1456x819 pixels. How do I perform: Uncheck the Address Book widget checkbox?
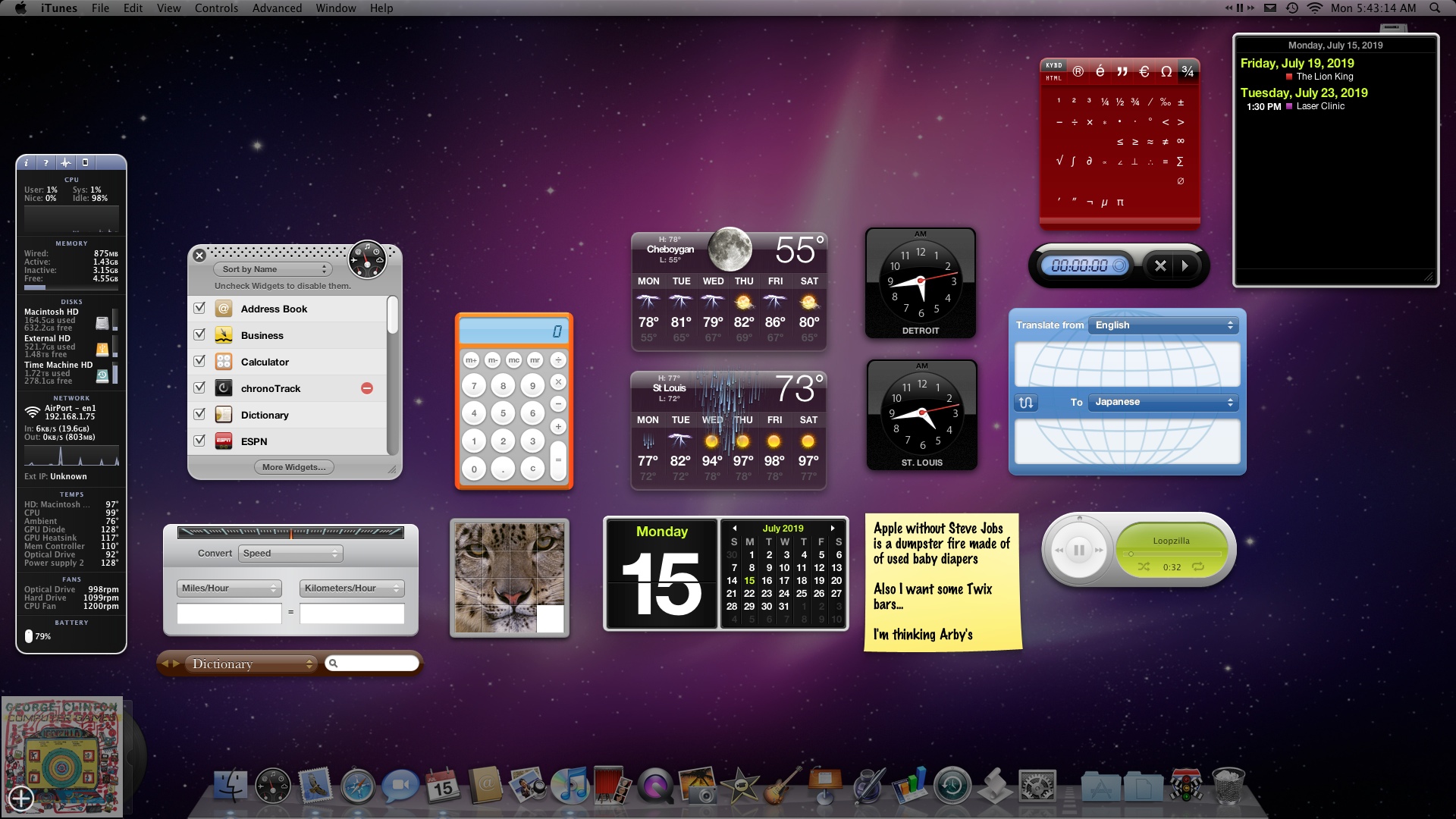(x=199, y=309)
